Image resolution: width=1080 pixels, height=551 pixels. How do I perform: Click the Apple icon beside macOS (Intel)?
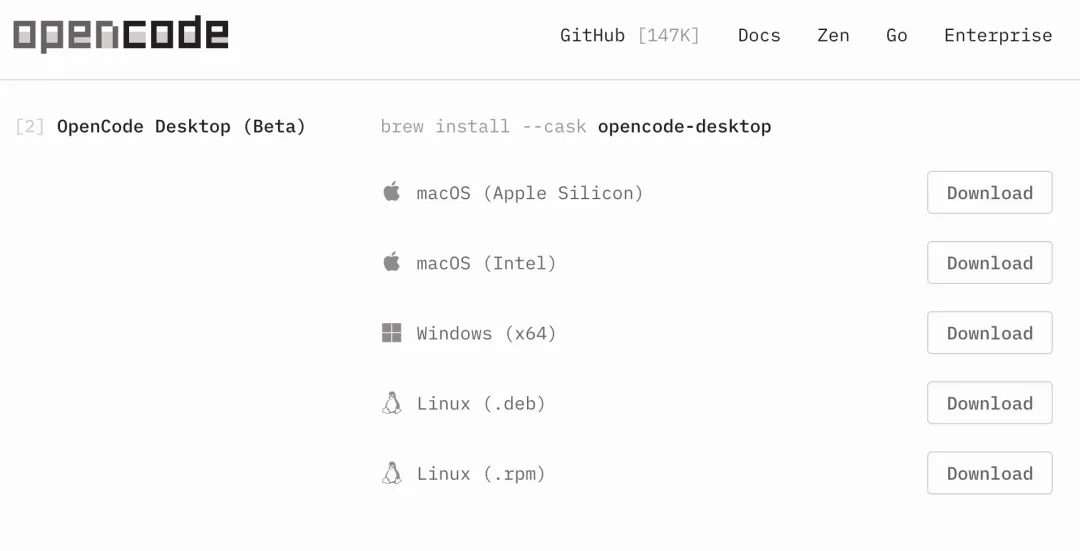392,262
